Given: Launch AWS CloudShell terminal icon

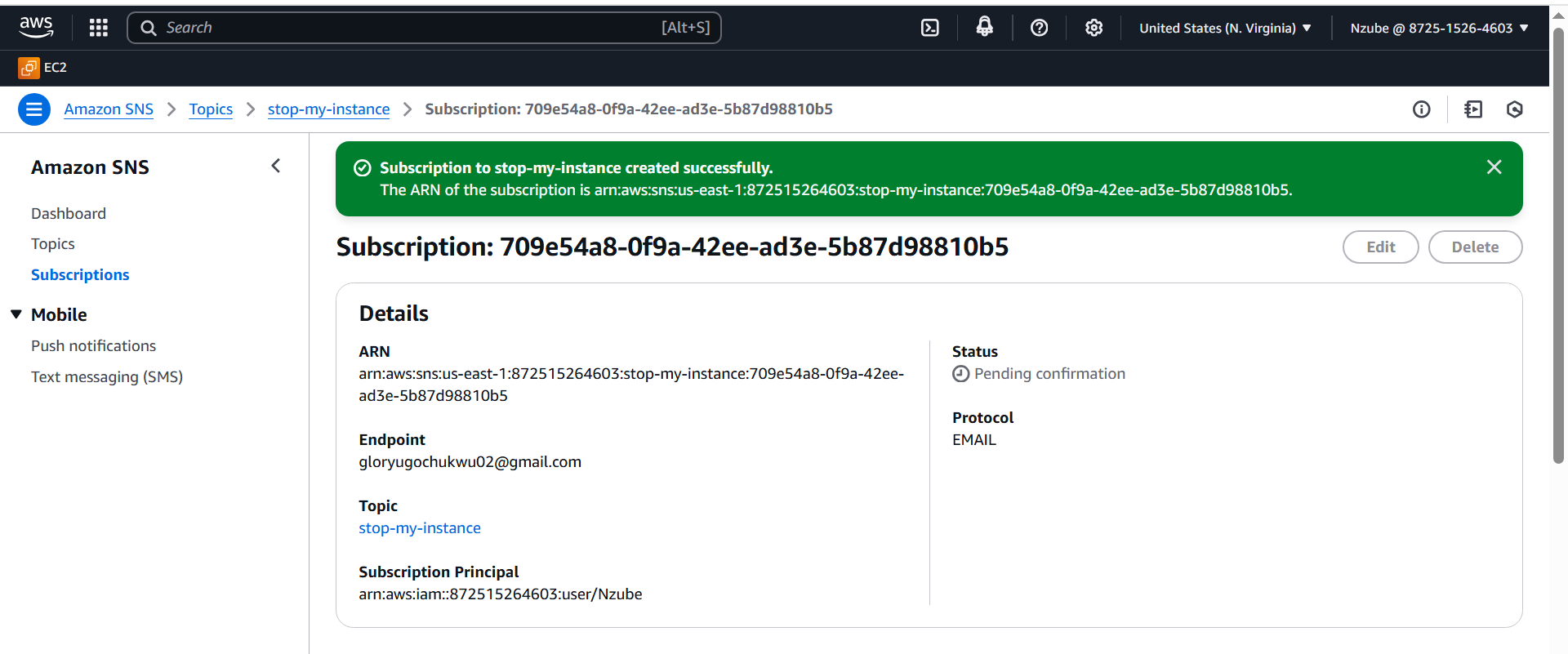Looking at the screenshot, I should pos(929,28).
